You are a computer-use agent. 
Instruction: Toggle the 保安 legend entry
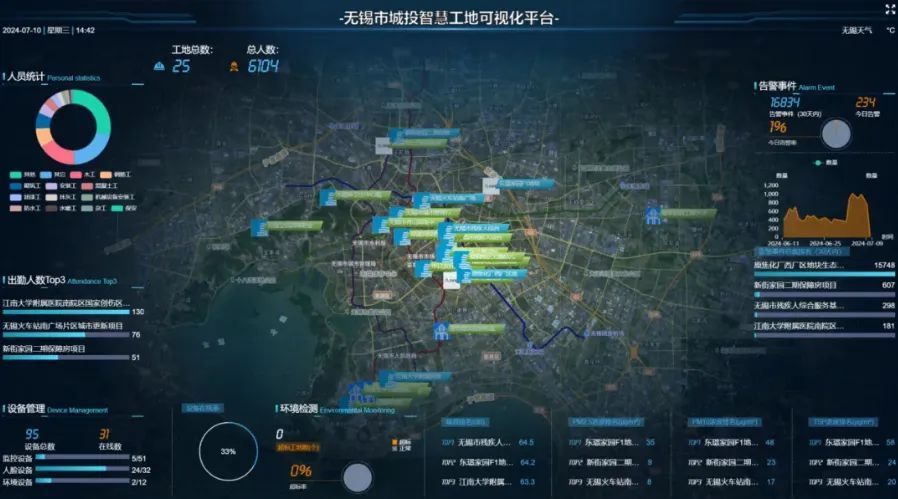tap(124, 209)
